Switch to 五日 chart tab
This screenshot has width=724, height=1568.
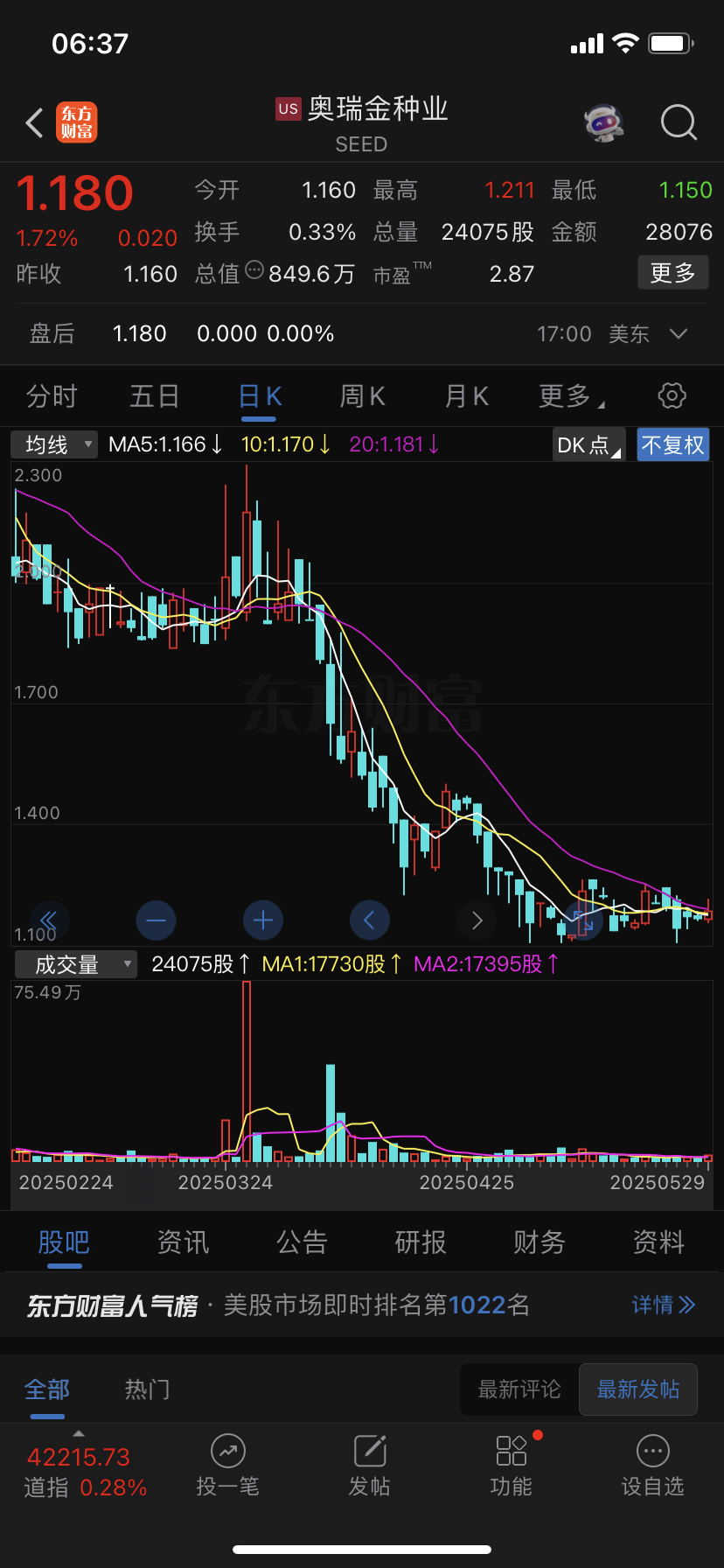pos(155,396)
